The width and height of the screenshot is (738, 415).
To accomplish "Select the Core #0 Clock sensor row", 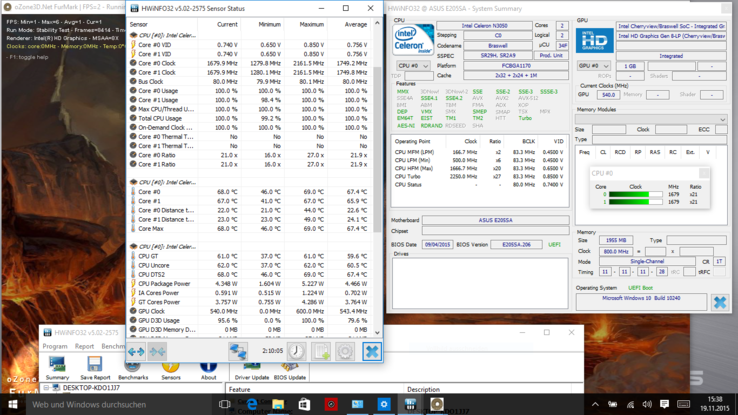I will click(249, 63).
